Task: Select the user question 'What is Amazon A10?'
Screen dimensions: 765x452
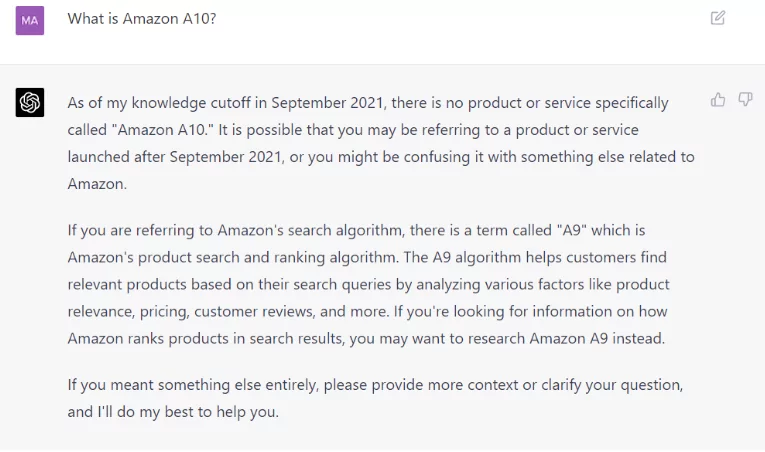Action: pos(141,19)
